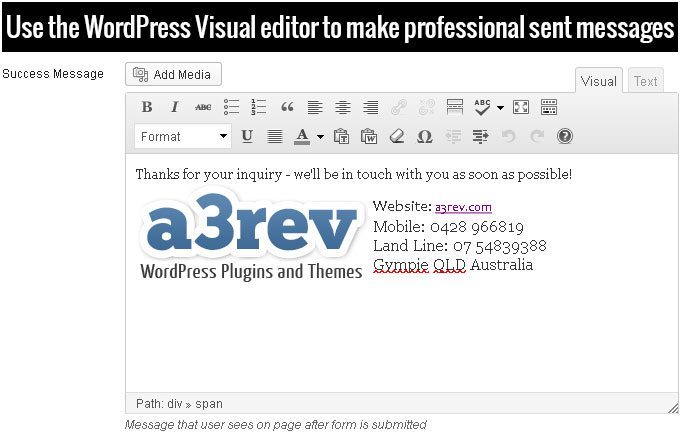Remove formatting with eraser icon

coord(397,136)
